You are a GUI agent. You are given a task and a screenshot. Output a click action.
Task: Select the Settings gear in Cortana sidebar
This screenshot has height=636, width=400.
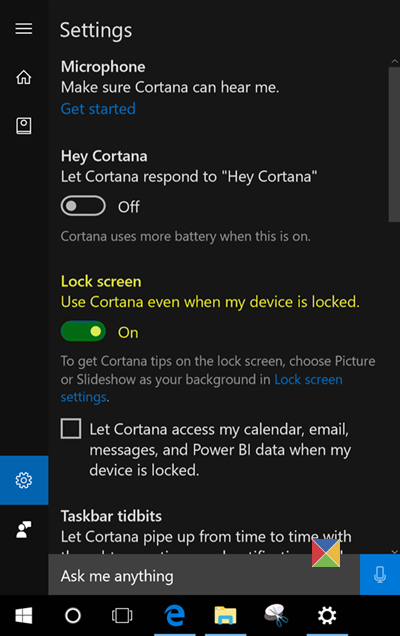(x=24, y=480)
